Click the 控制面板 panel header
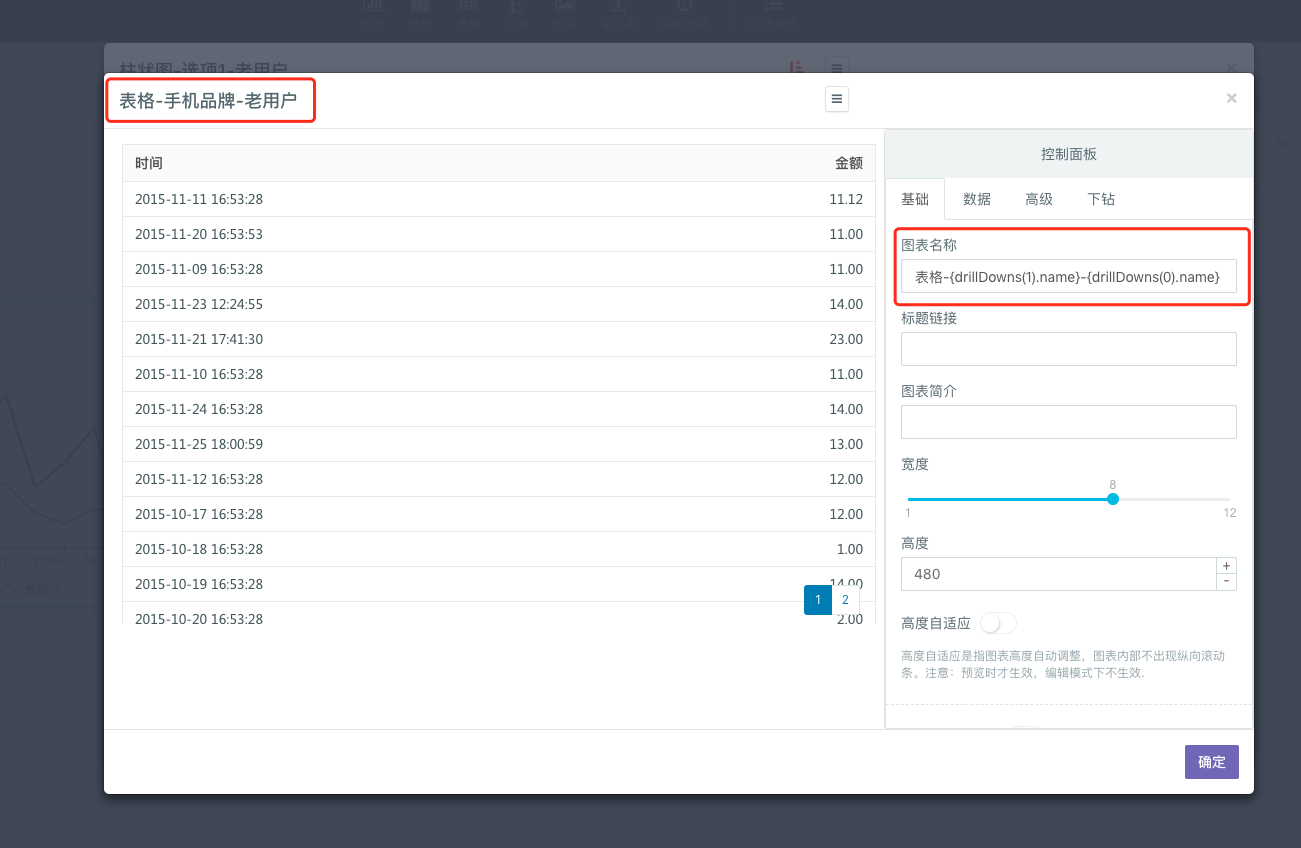 click(x=1069, y=154)
